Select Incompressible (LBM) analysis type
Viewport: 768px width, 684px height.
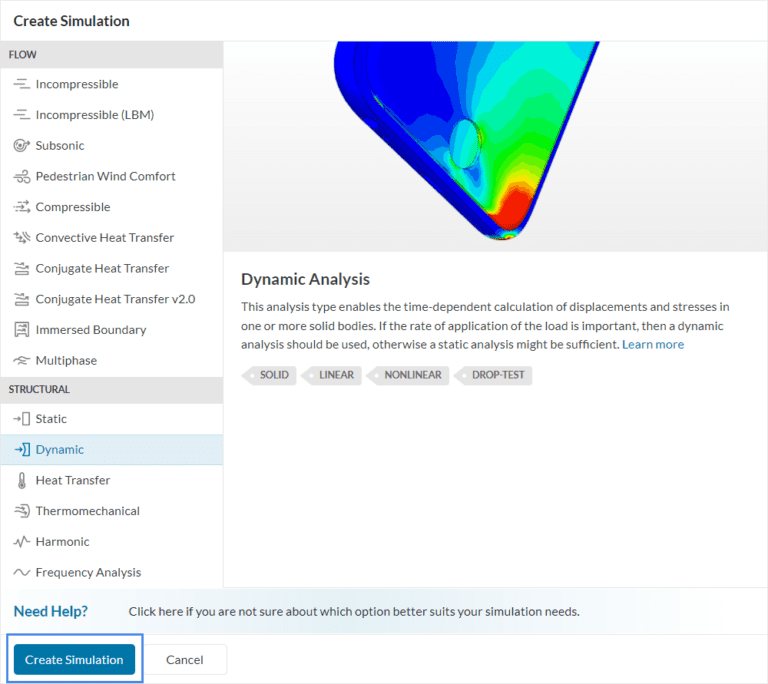pos(94,115)
